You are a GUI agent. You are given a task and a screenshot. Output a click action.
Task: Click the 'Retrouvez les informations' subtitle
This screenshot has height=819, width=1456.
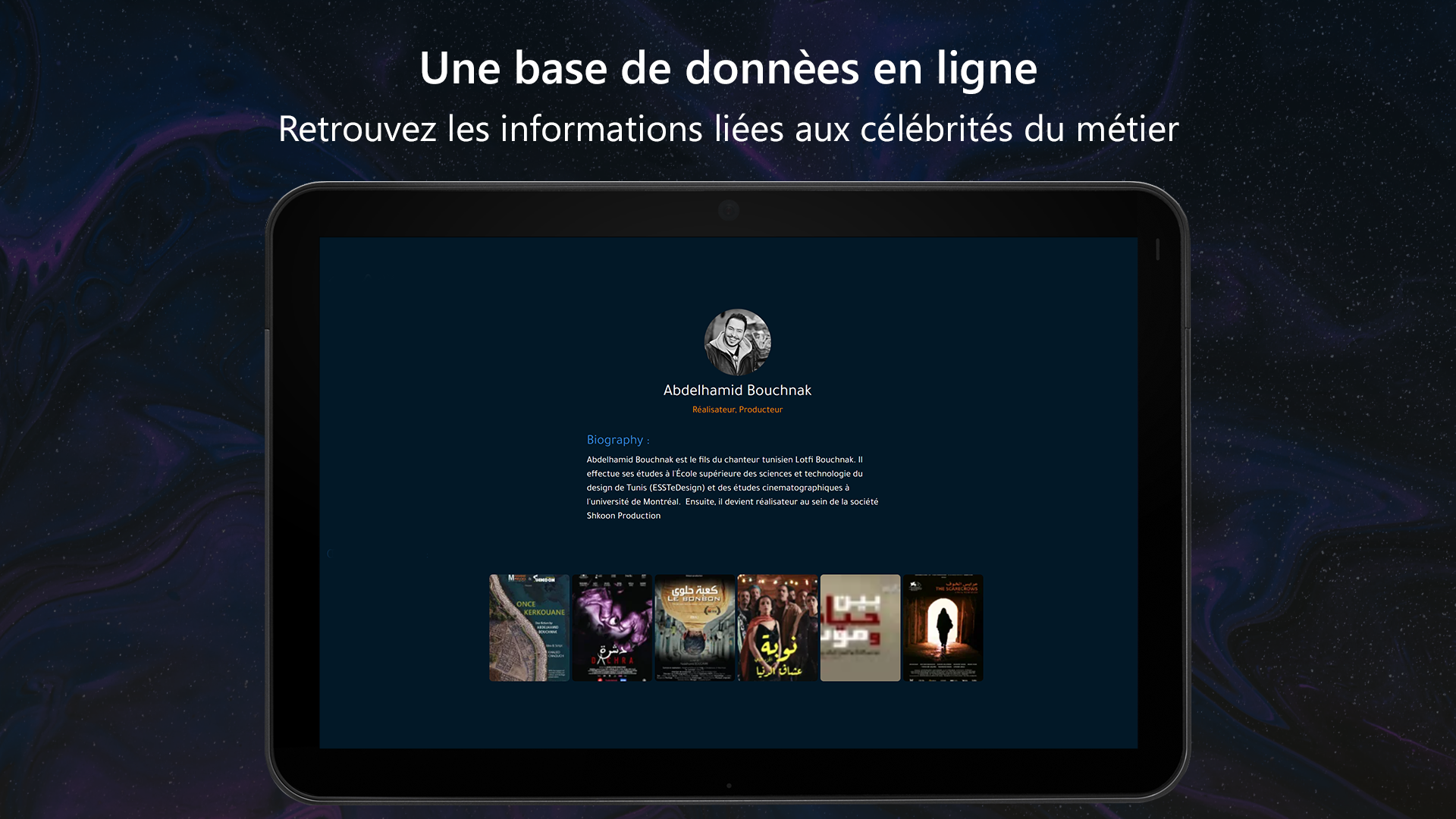tap(728, 129)
